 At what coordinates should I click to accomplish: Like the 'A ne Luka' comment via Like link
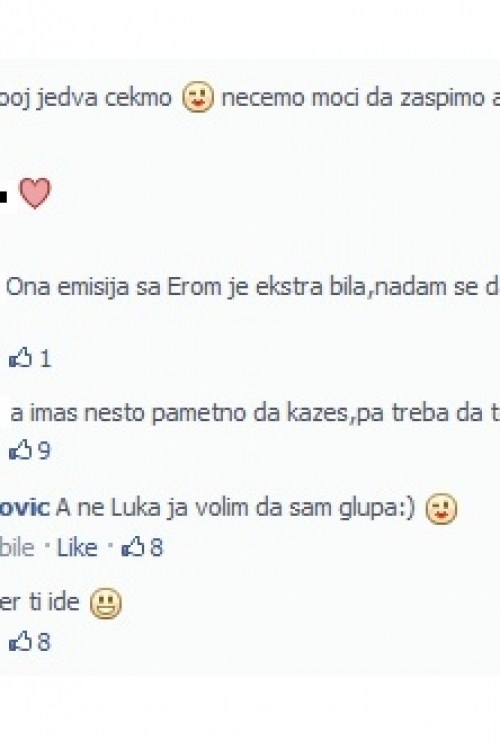(x=77, y=547)
